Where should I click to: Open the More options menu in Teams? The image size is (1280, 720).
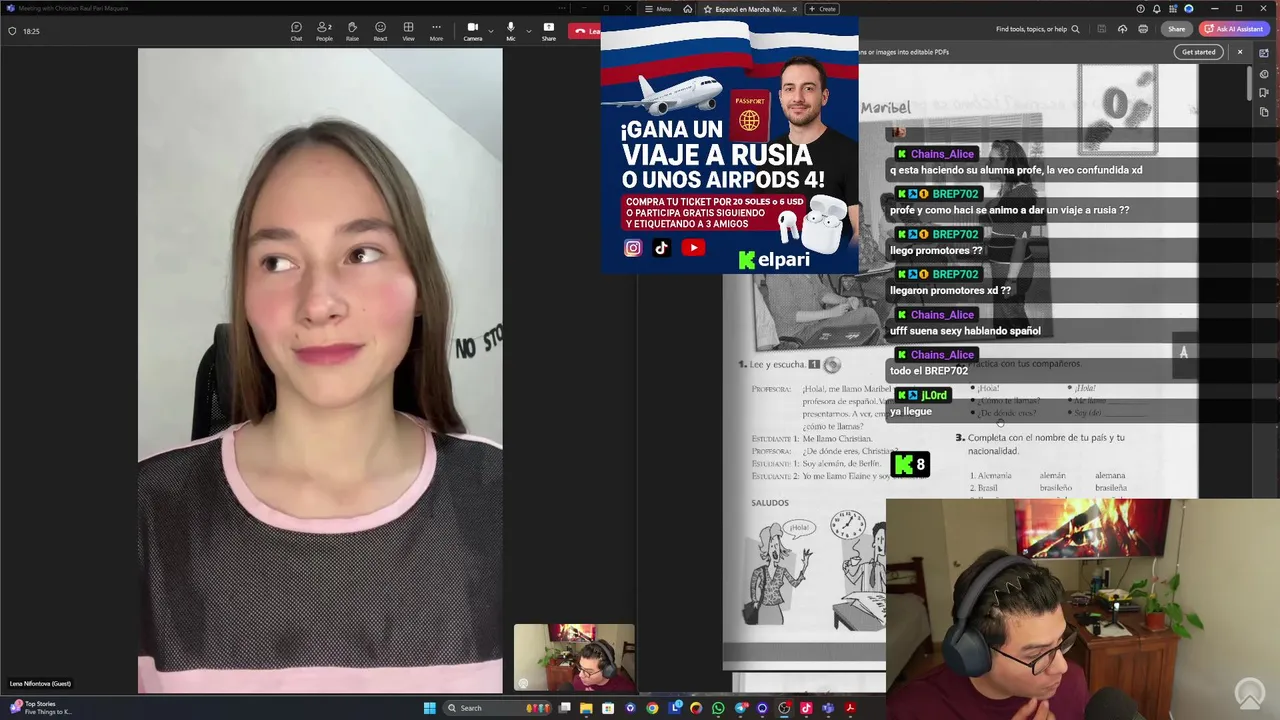click(436, 31)
